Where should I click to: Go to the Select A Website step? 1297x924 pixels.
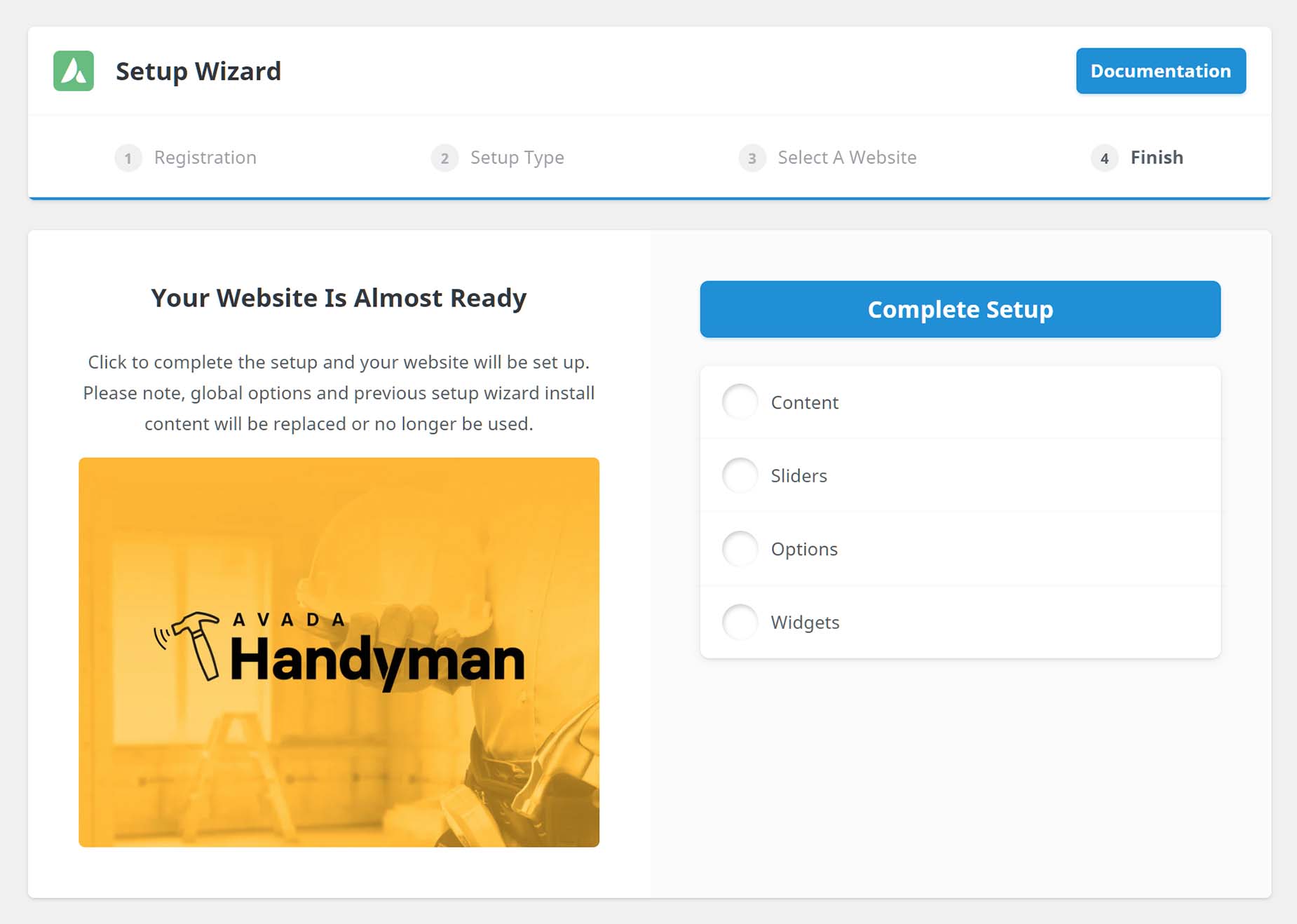pyautogui.click(x=828, y=158)
